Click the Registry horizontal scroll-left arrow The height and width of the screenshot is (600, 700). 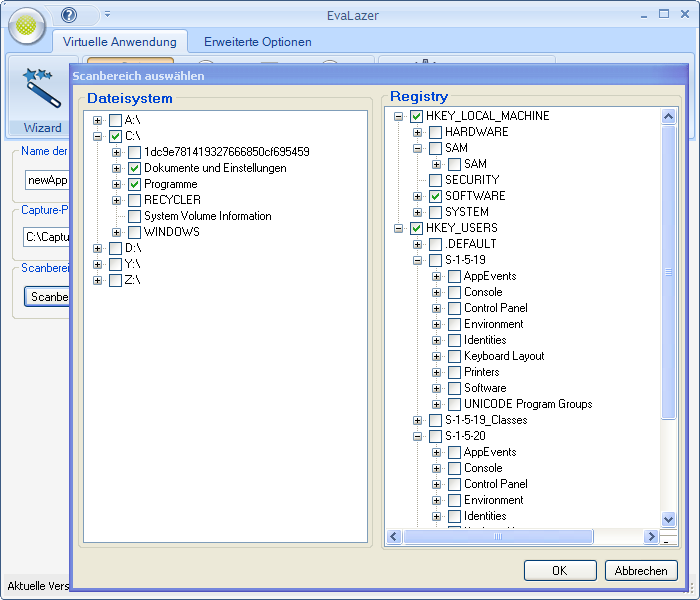(394, 537)
